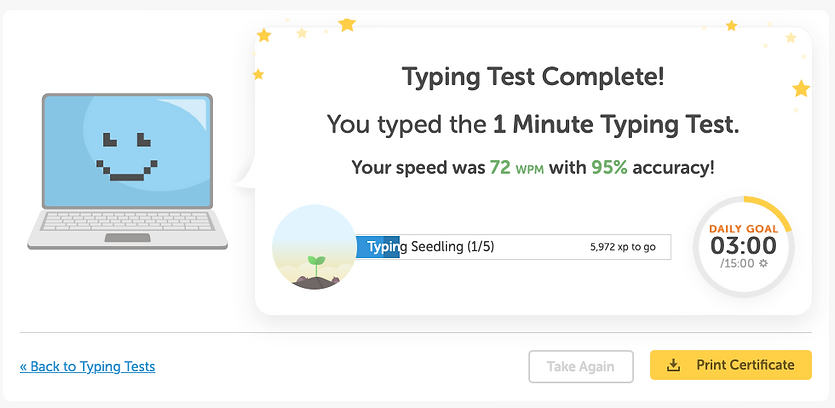The width and height of the screenshot is (835, 408).
Task: Click the 95% accuracy value
Action: [x=608, y=167]
